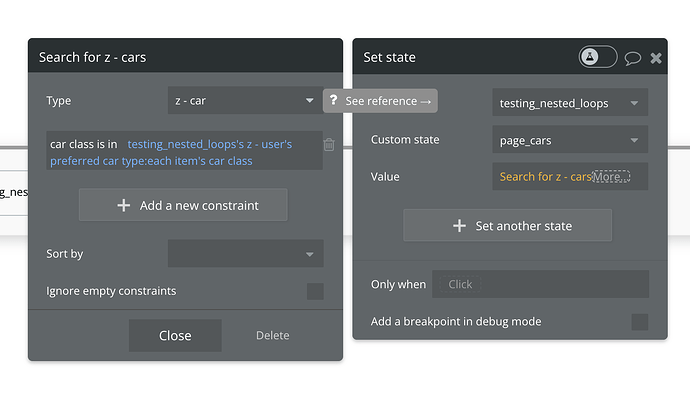Delete the car class constraint via trash icon
The image size is (690, 400).
(x=329, y=145)
